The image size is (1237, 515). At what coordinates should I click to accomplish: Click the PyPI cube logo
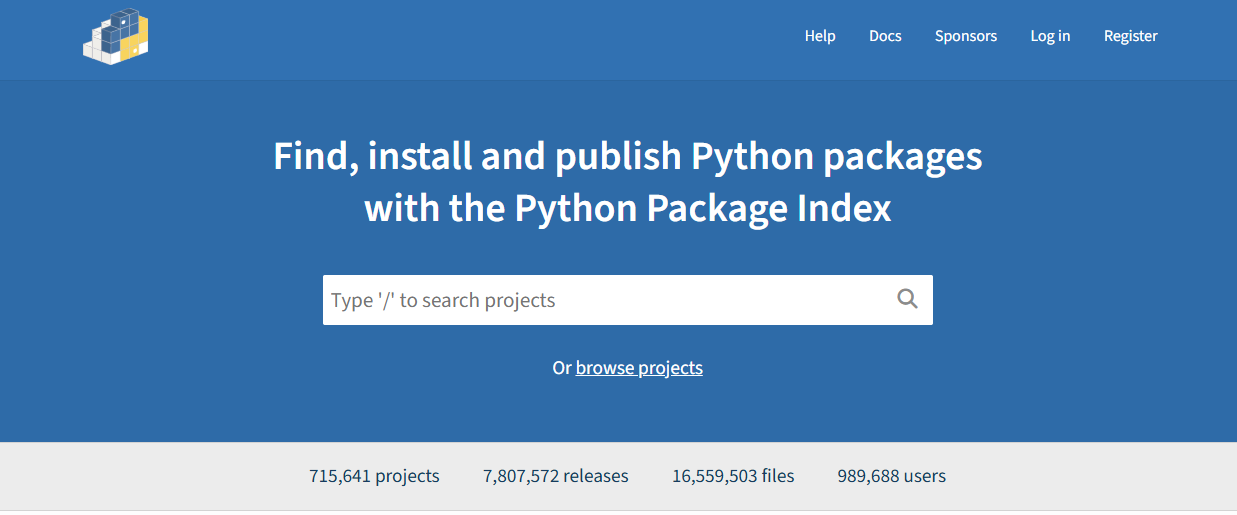click(x=115, y=37)
